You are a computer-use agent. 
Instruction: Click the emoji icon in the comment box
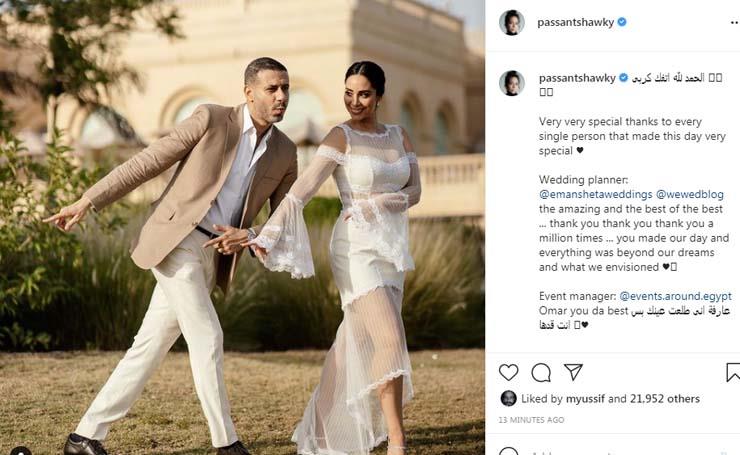coord(508,451)
